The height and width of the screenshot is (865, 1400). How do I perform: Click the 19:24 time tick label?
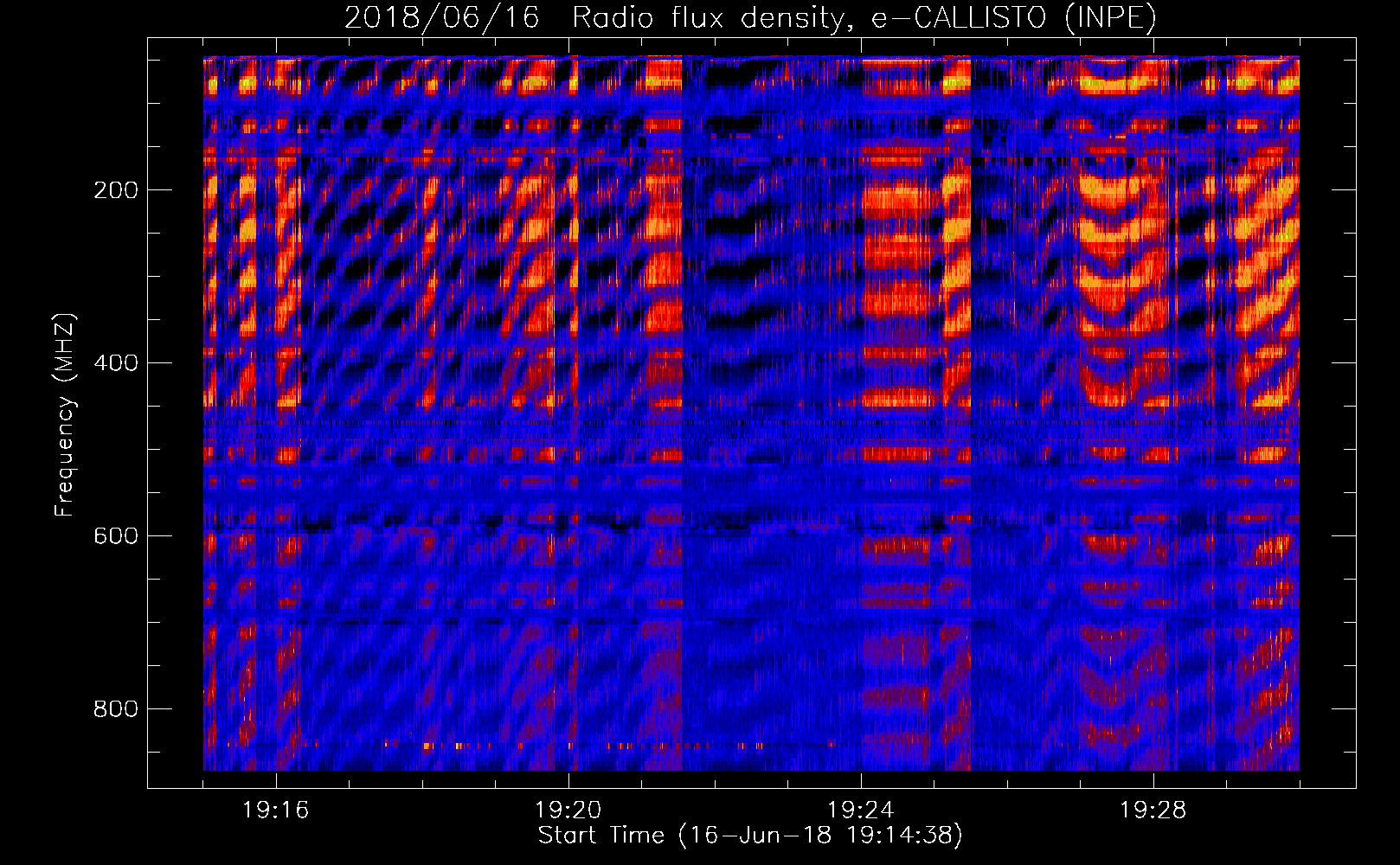coord(861,811)
